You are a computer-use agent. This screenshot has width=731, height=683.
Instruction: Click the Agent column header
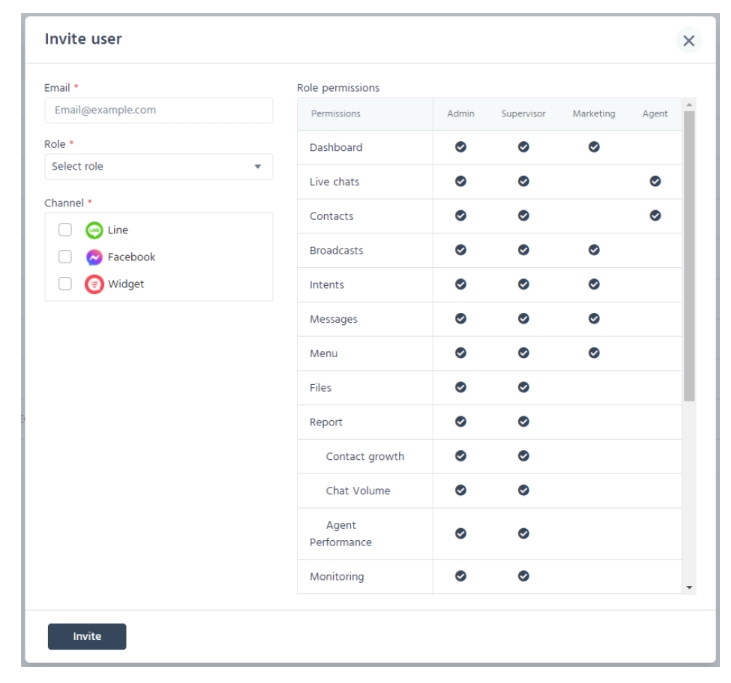point(655,114)
